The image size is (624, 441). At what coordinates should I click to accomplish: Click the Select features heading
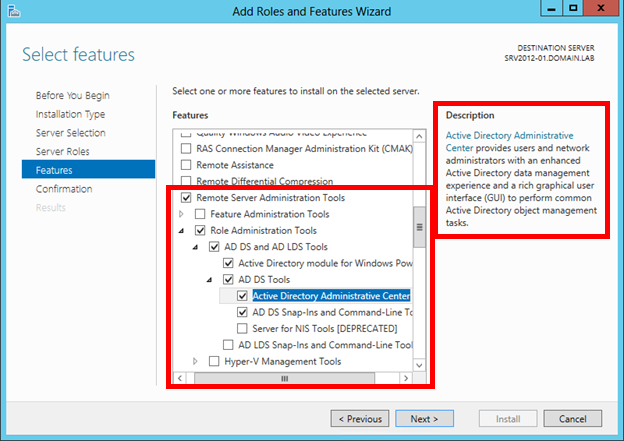coord(78,55)
